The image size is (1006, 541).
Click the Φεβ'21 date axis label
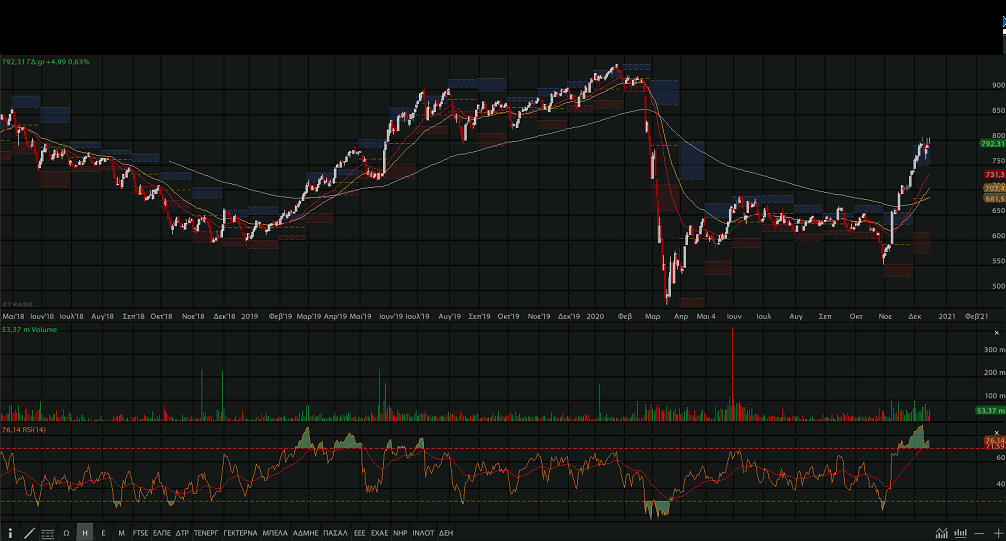coord(976,316)
